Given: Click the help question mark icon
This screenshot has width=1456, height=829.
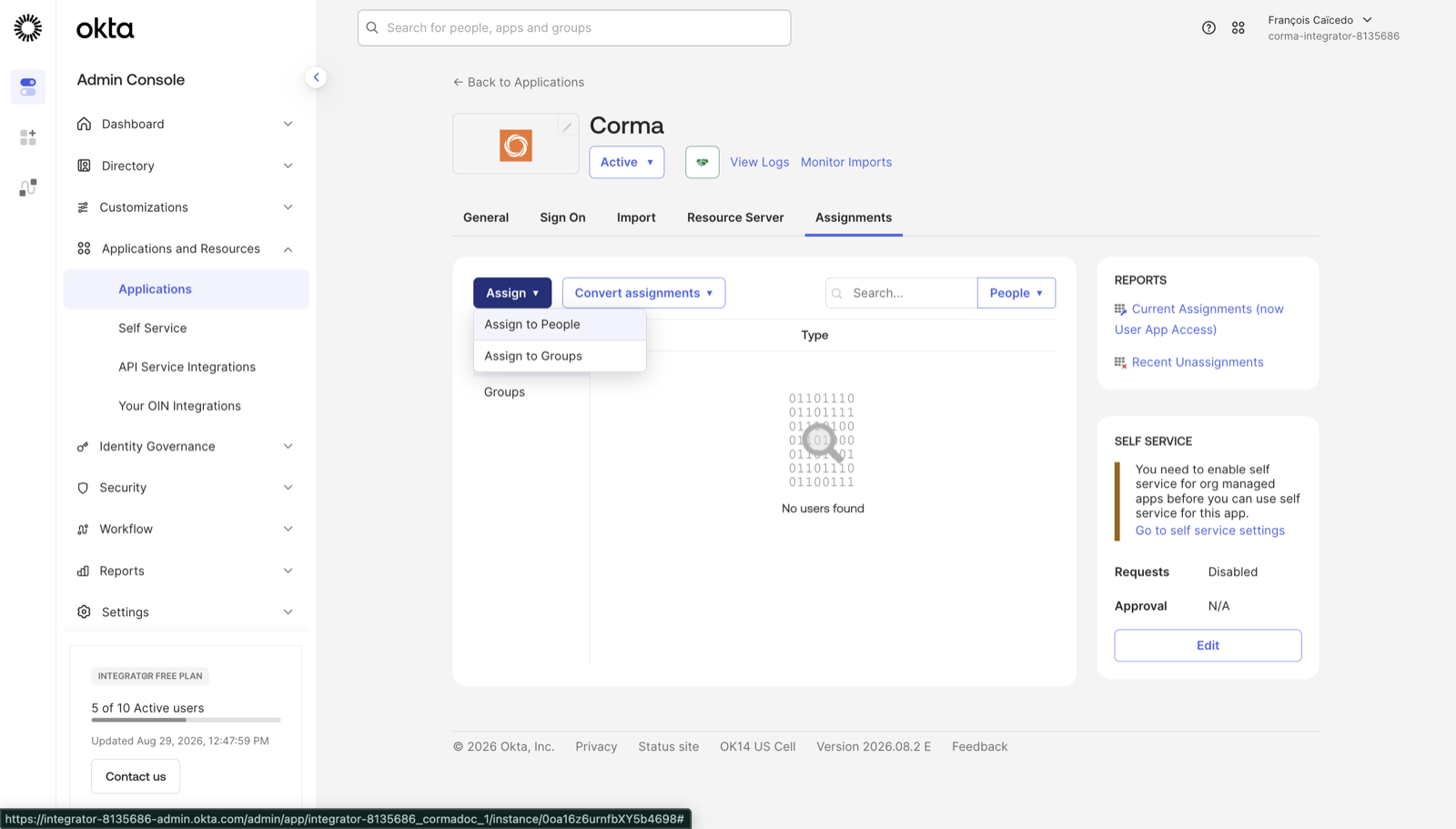Looking at the screenshot, I should click(1208, 28).
